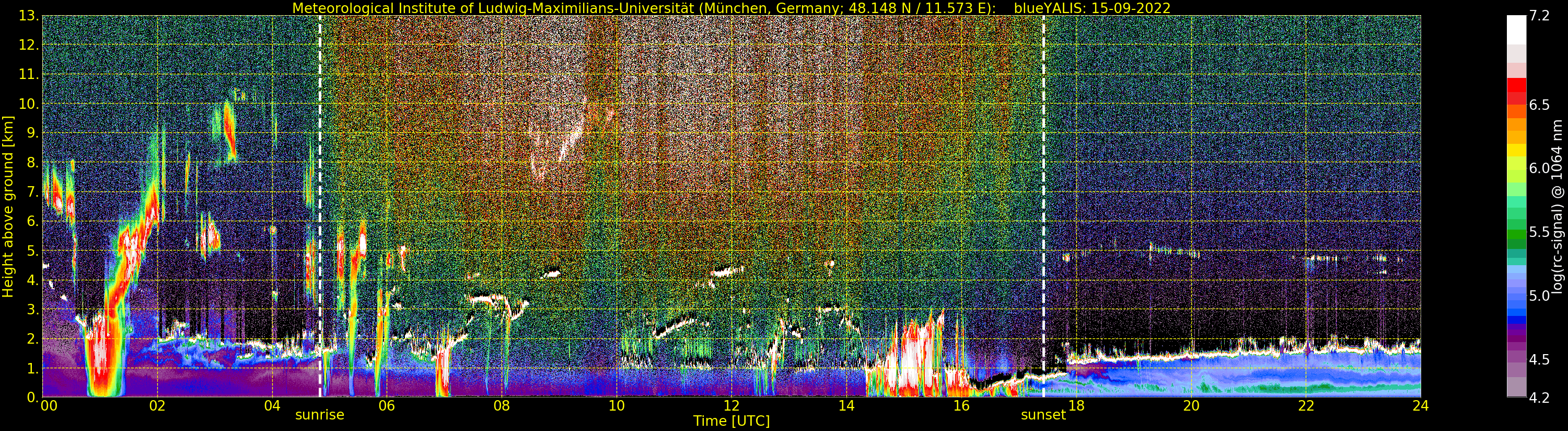Viewport: 1568px width, 431px height.
Task: Click the time axis tick '04'
Action: [272, 405]
